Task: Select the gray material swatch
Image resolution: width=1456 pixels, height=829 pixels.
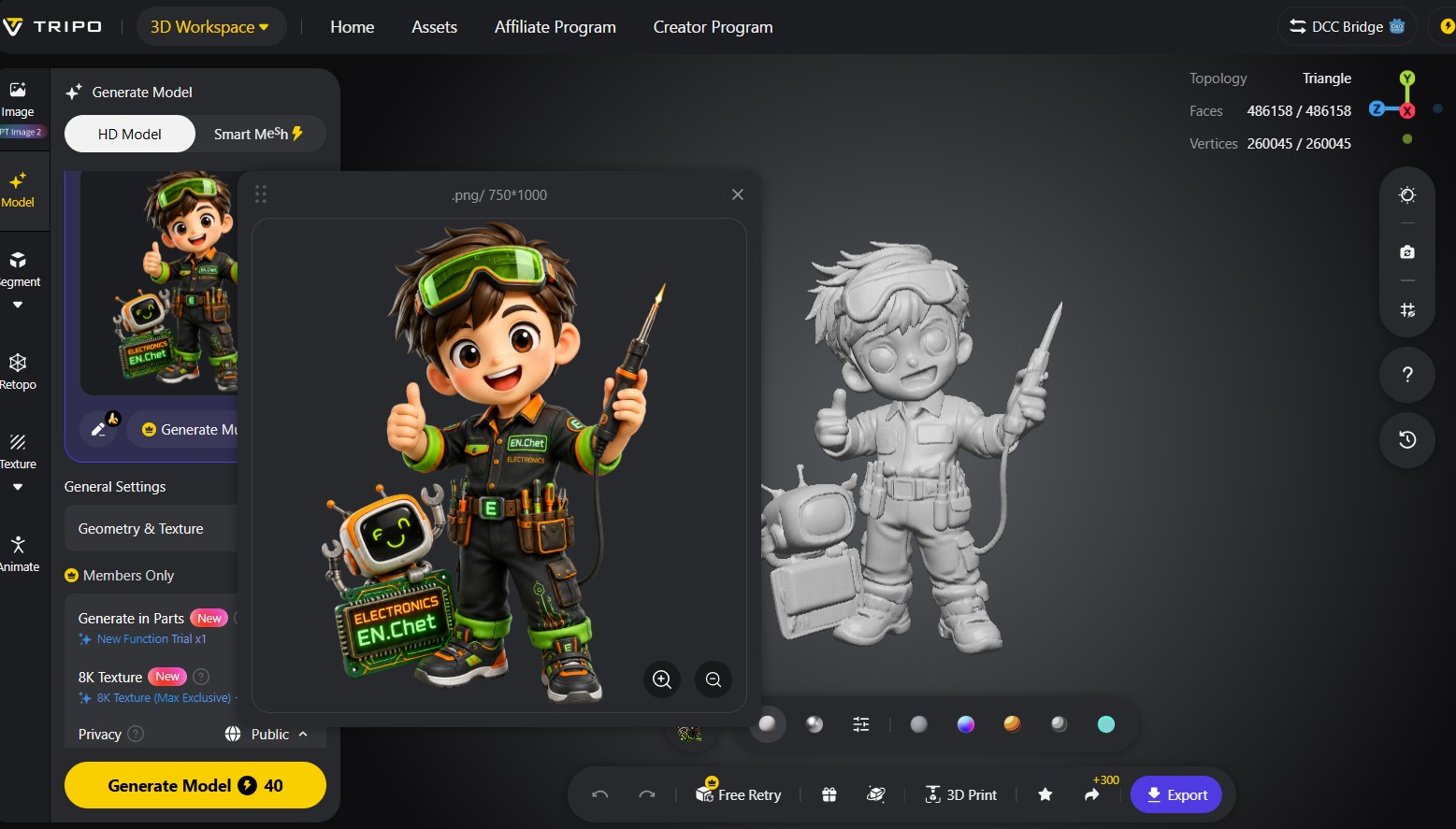Action: coord(919,724)
